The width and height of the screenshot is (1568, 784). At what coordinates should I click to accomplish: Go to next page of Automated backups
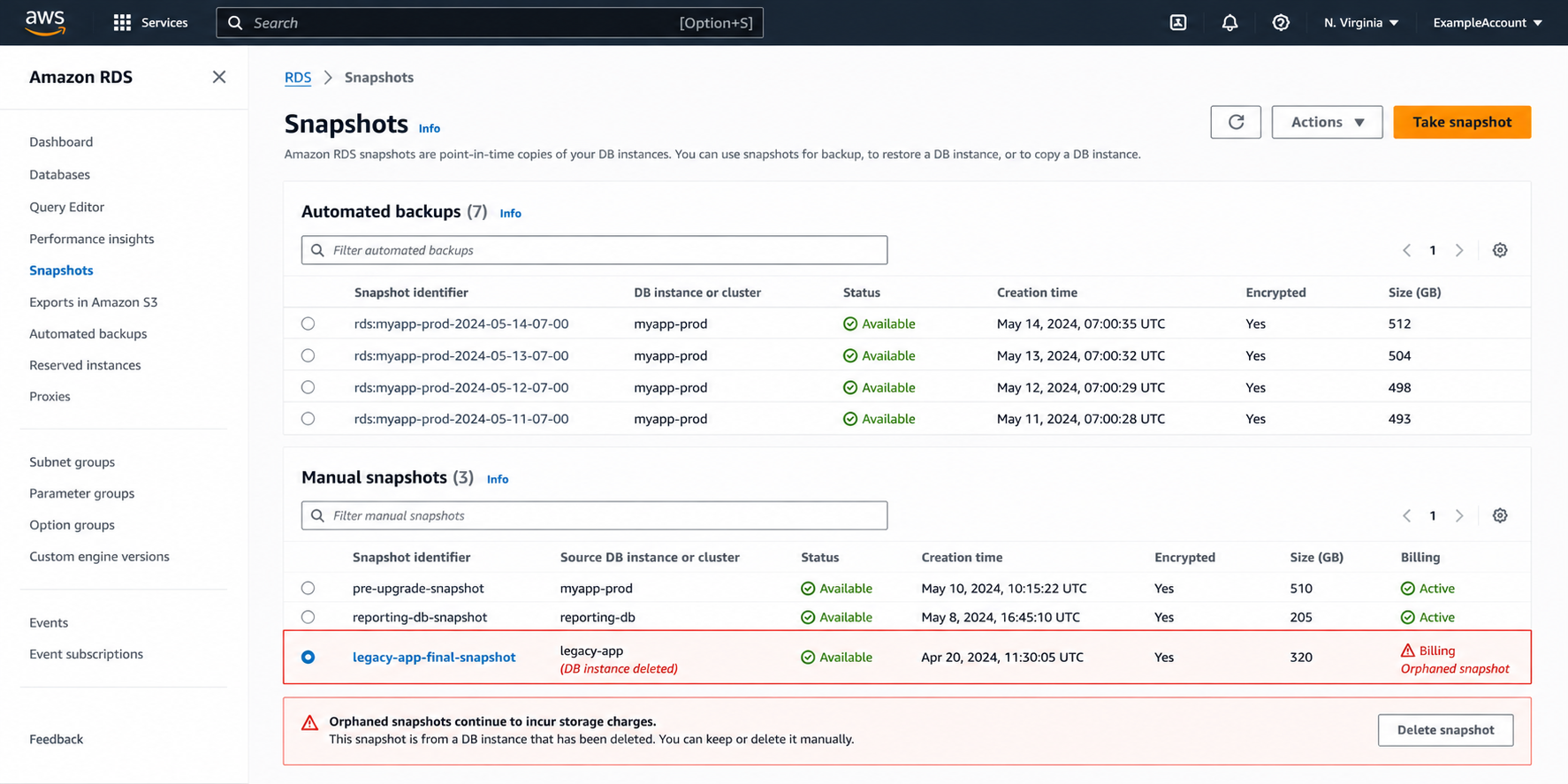[1459, 250]
